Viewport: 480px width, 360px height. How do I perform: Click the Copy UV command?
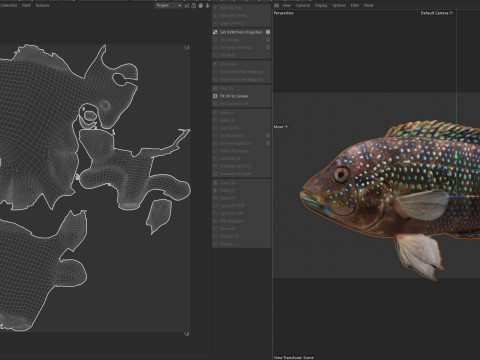pyautogui.click(x=242, y=183)
